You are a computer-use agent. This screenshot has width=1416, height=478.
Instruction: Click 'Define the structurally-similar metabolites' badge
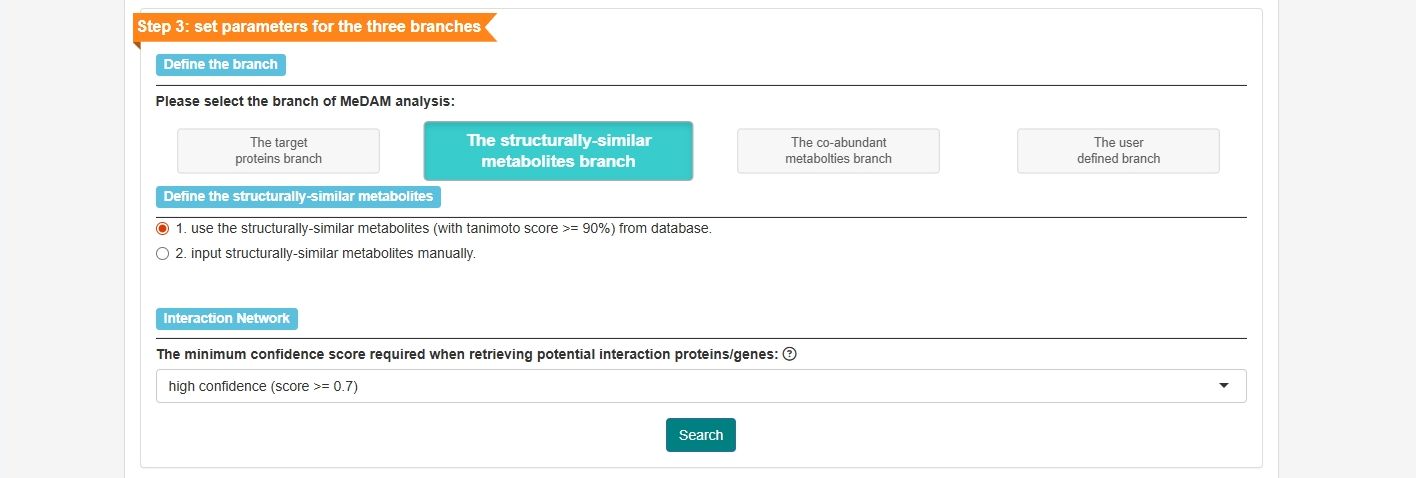(298, 196)
